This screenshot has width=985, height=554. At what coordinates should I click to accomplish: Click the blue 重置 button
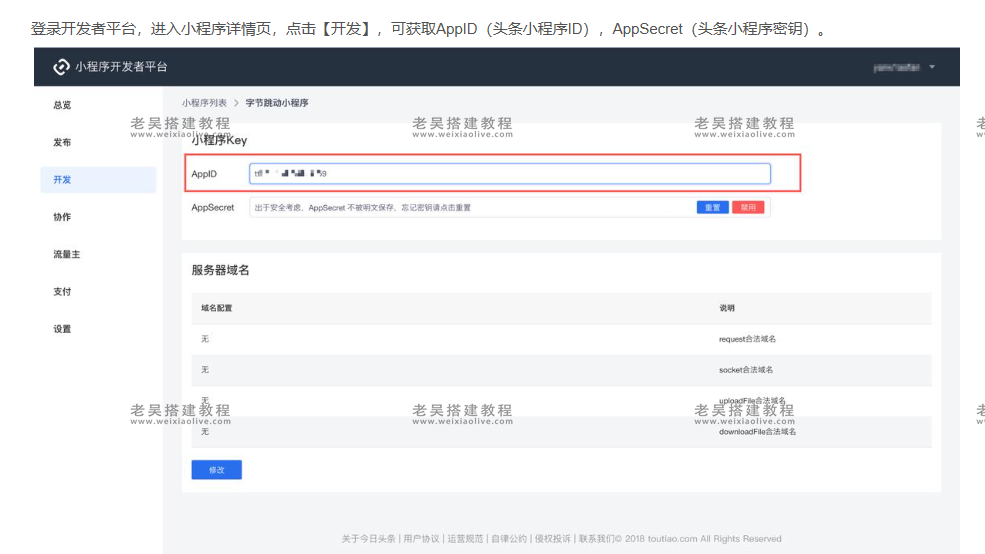click(712, 207)
